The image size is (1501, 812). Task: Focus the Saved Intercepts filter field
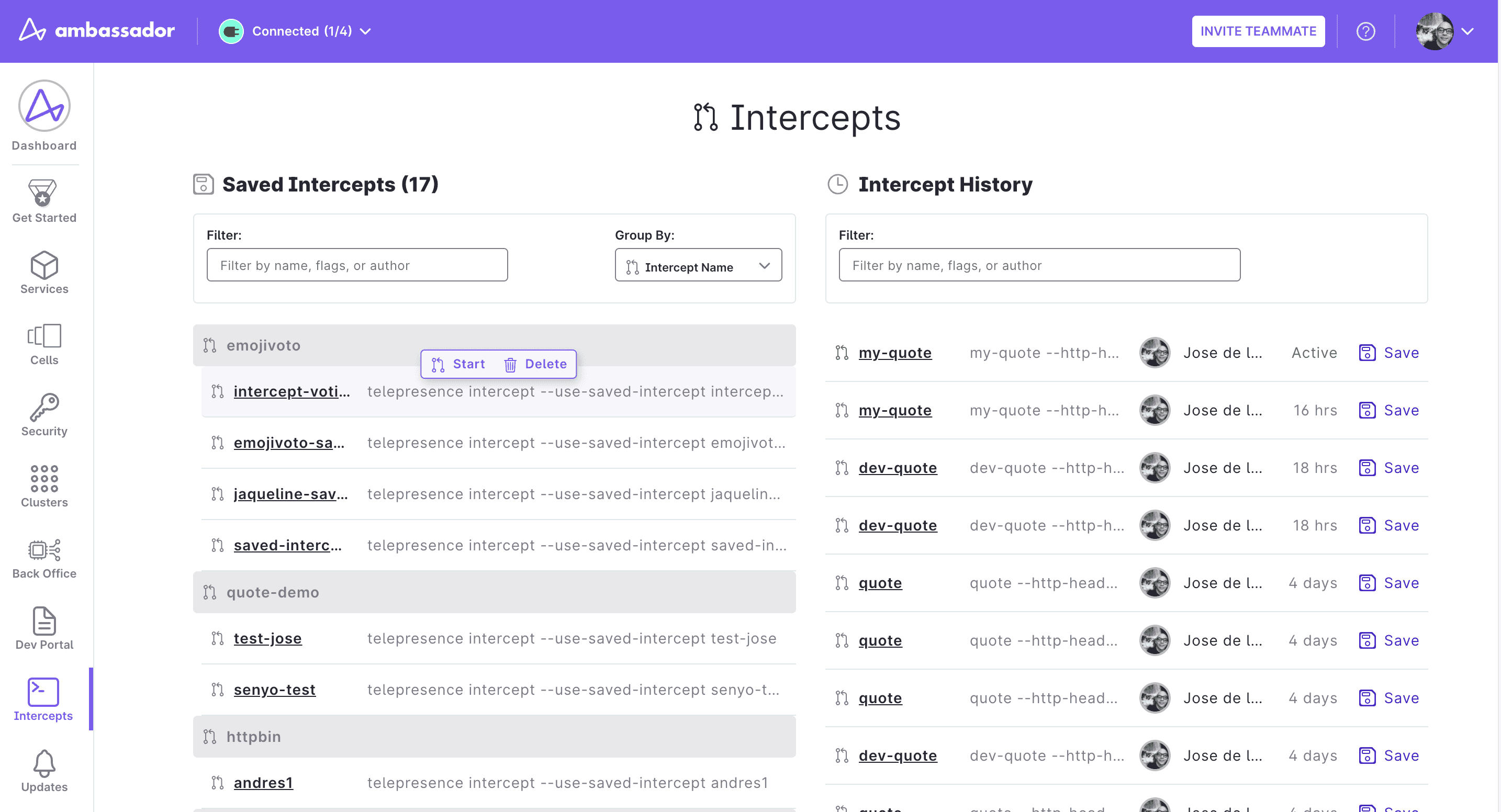point(357,265)
